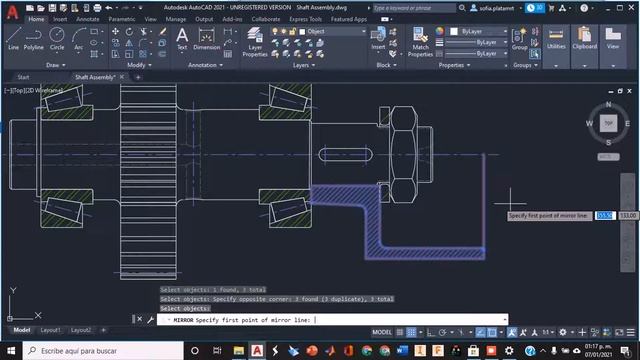Image resolution: width=640 pixels, height=360 pixels.
Task: Expand the Annotation panel
Action: (x=205, y=65)
